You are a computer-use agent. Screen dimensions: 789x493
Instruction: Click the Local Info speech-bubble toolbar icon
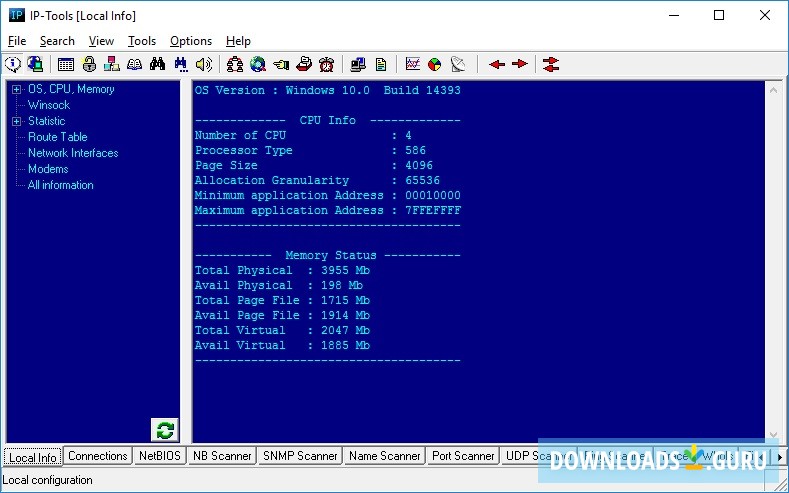(x=13, y=64)
